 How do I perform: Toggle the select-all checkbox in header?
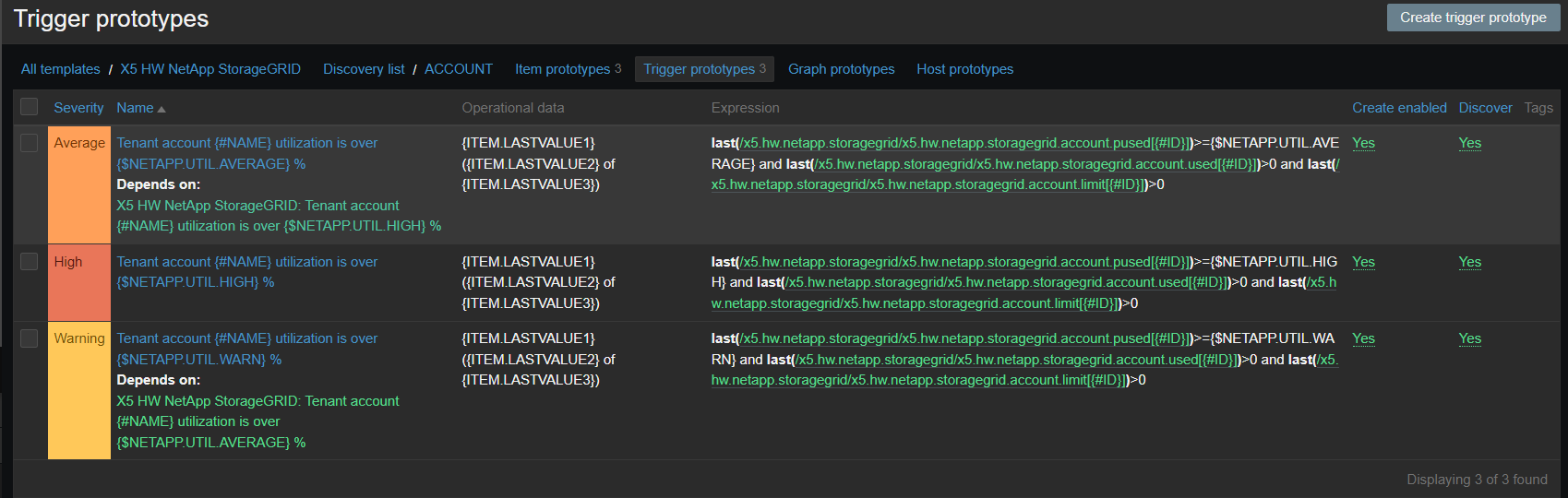pyautogui.click(x=30, y=107)
